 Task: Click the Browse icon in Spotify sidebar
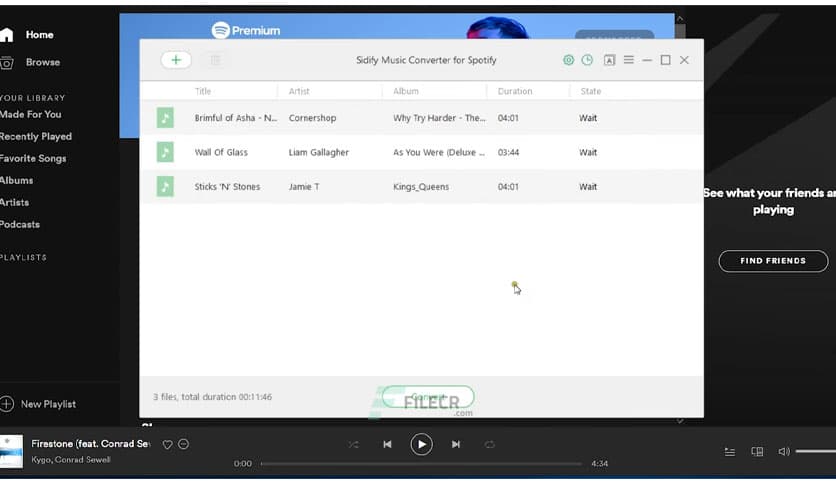(x=6, y=62)
